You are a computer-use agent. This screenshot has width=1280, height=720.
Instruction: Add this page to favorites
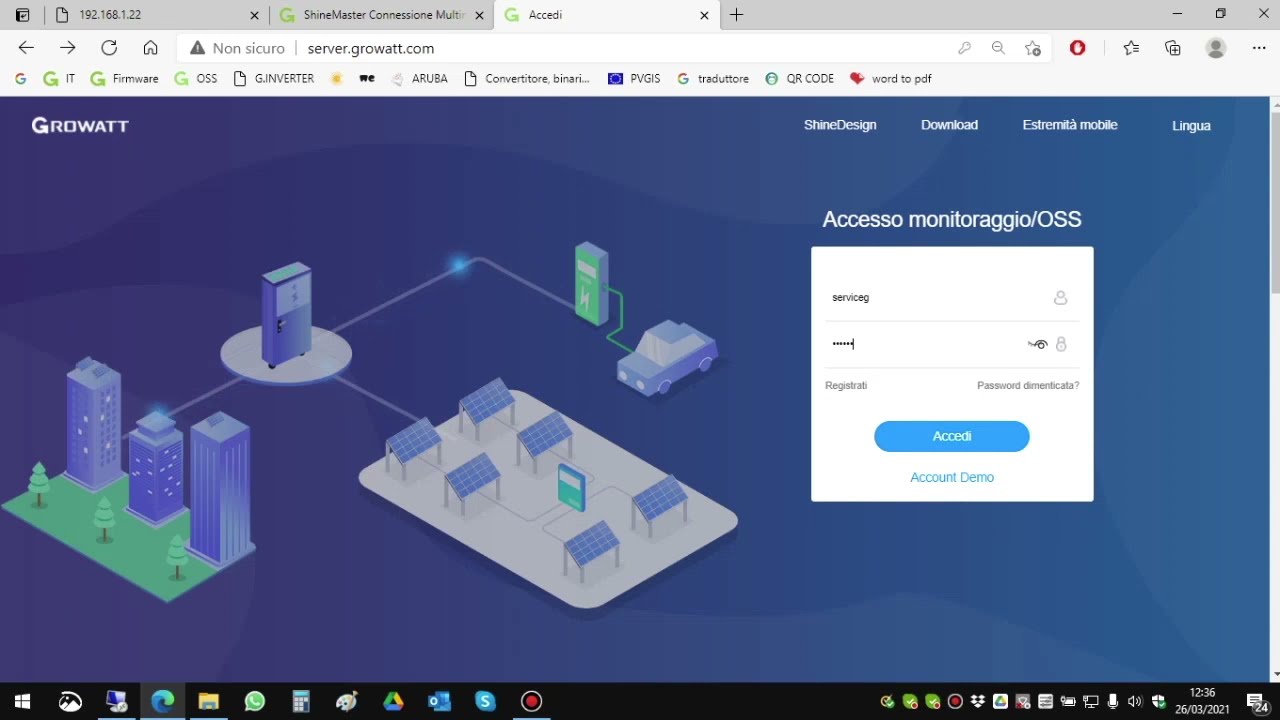[1033, 48]
